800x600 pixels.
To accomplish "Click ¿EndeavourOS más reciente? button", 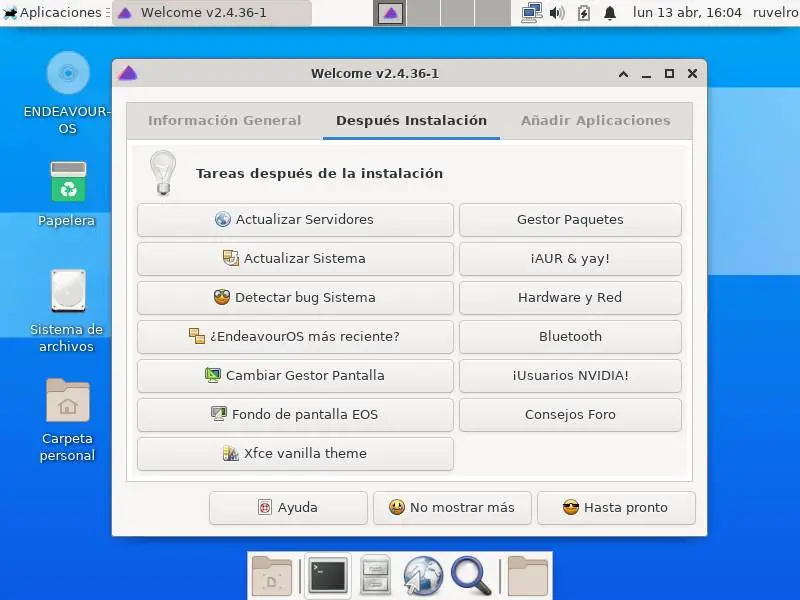I will pyautogui.click(x=295, y=337).
